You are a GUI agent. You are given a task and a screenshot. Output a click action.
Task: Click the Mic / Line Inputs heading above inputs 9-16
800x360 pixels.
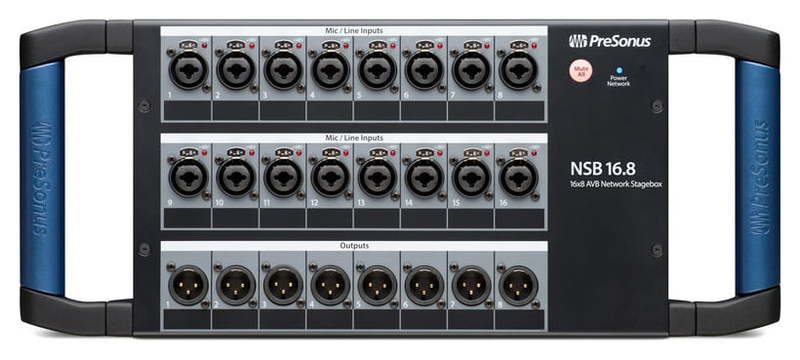(x=354, y=138)
